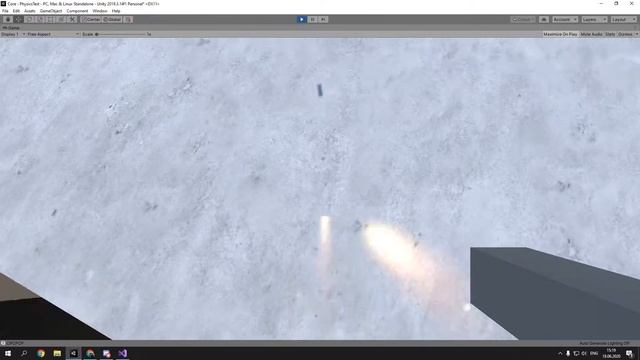Open File Explorer from taskbar
Viewport: 640px width, 360px height.
click(57, 353)
